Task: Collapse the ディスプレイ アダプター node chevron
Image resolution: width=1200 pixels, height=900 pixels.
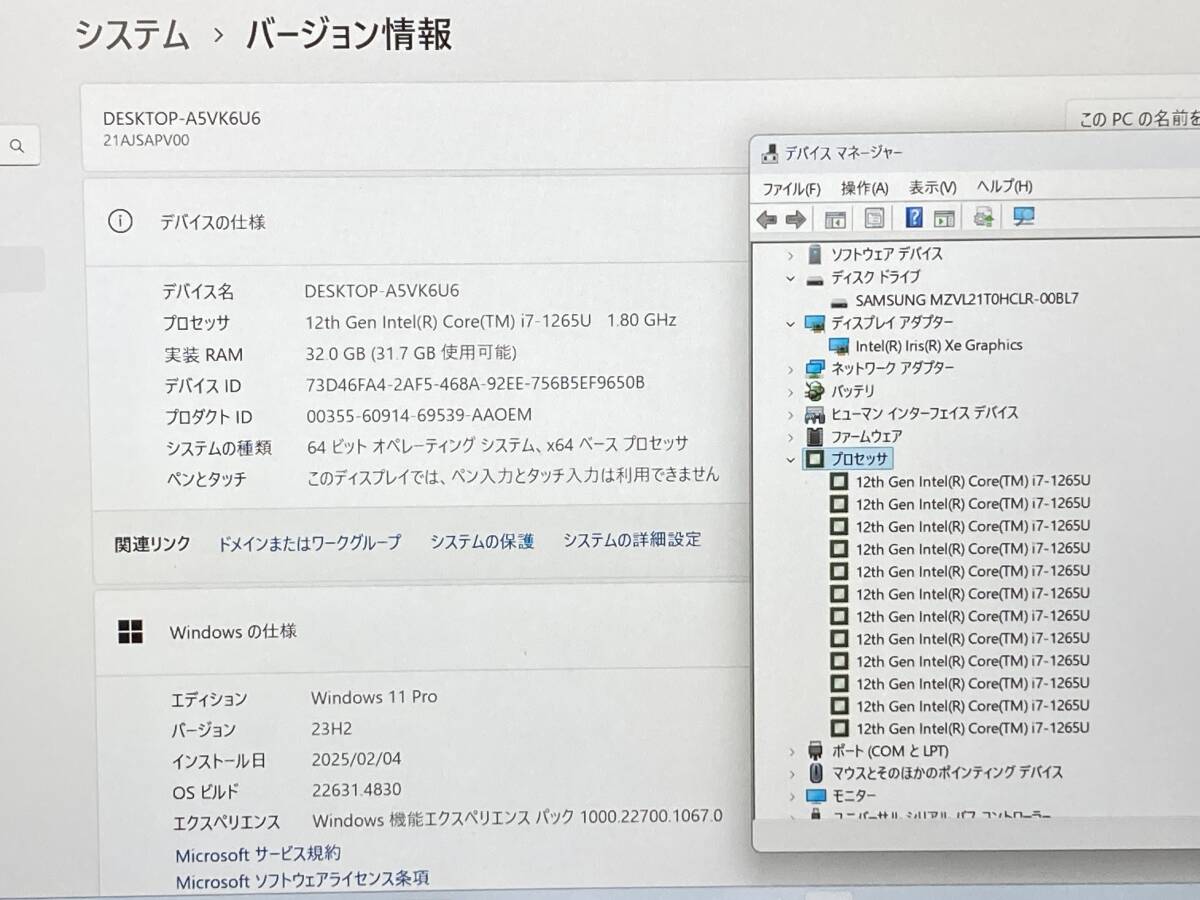Action: 790,322
